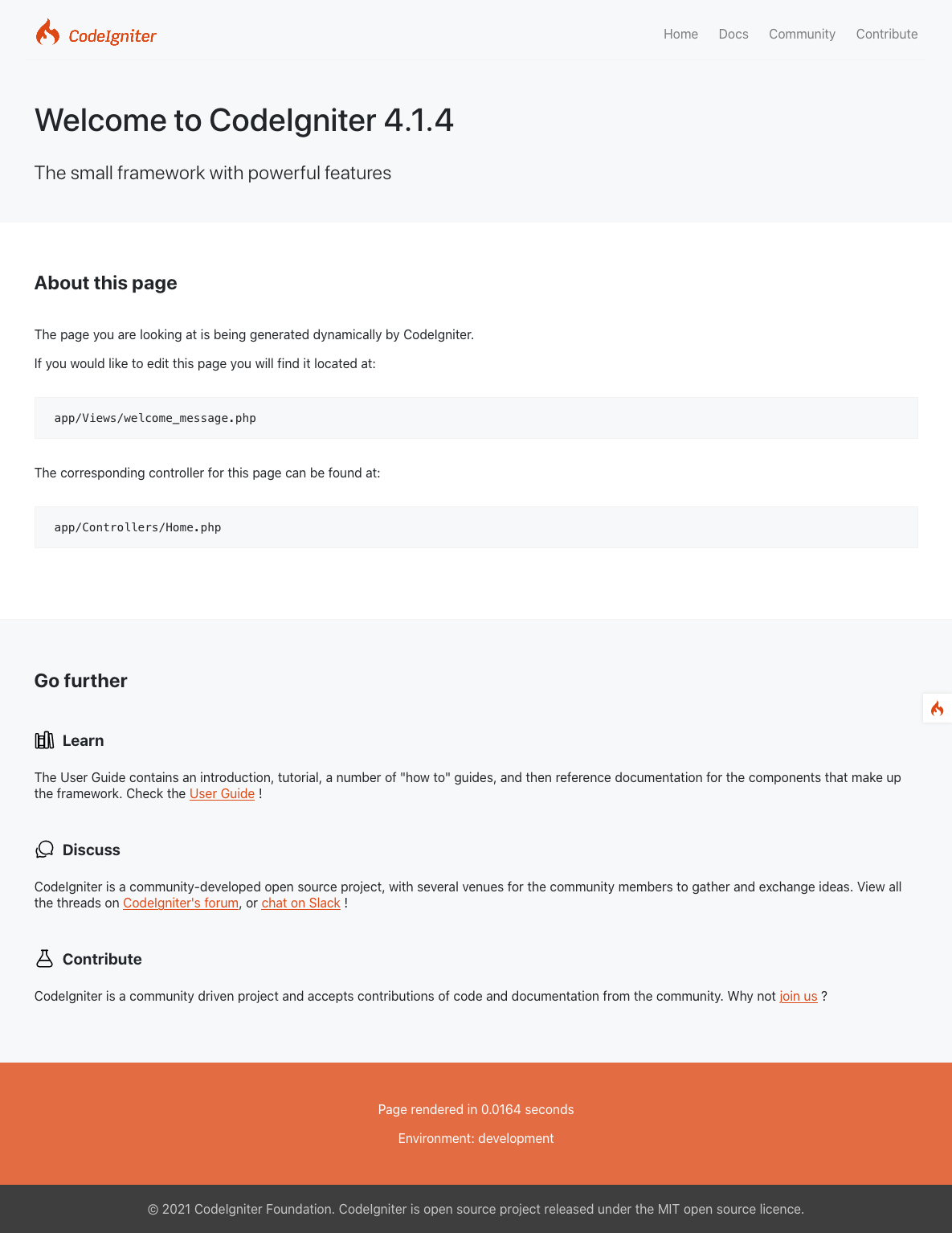The width and height of the screenshot is (952, 1233).
Task: Select Home in the top navigation
Action: (680, 34)
